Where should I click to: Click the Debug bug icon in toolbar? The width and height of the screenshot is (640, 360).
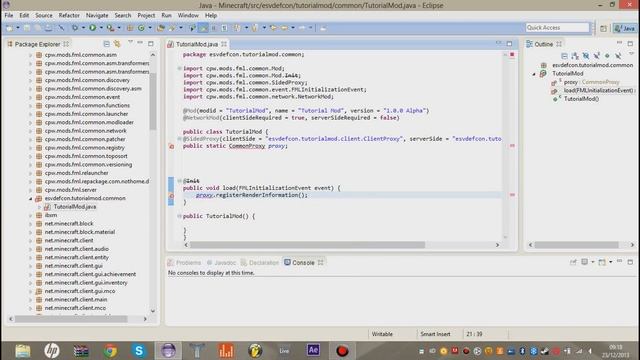[x=75, y=28]
